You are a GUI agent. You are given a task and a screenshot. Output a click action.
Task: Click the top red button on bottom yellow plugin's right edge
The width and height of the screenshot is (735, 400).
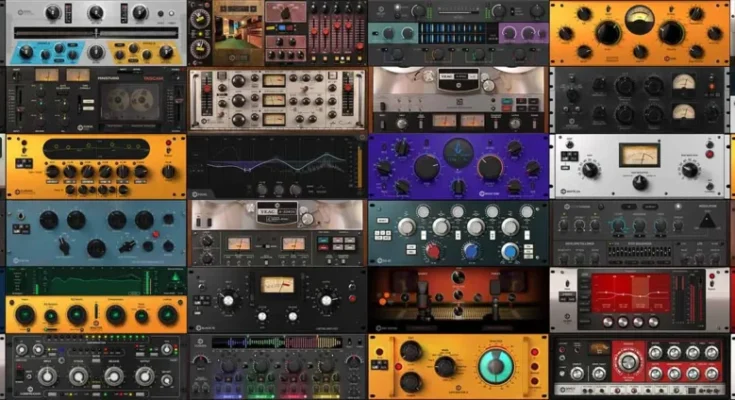(x=534, y=352)
